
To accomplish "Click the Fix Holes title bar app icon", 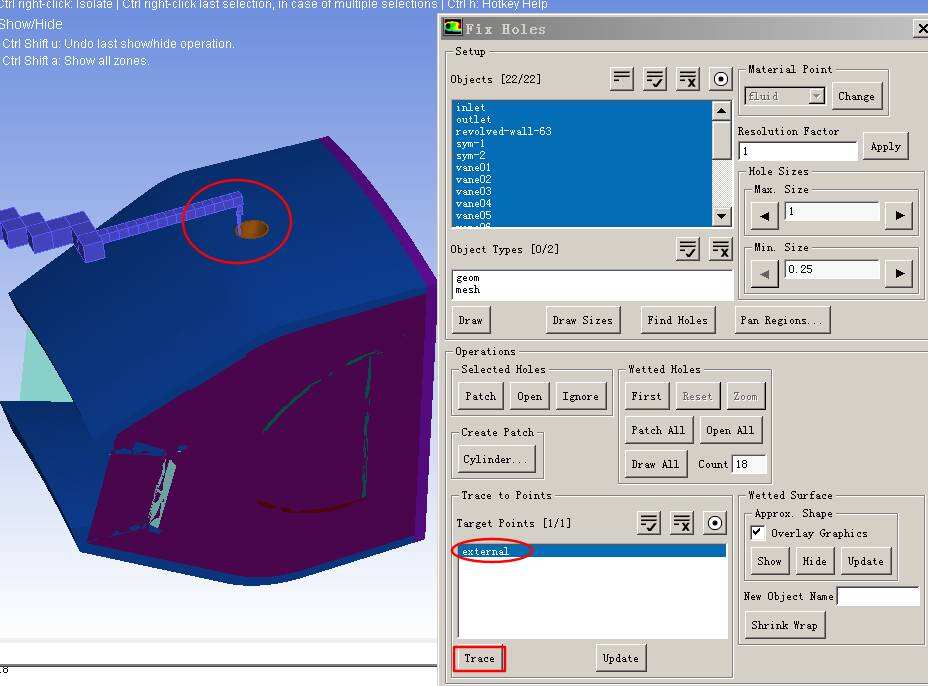I will tap(453, 27).
